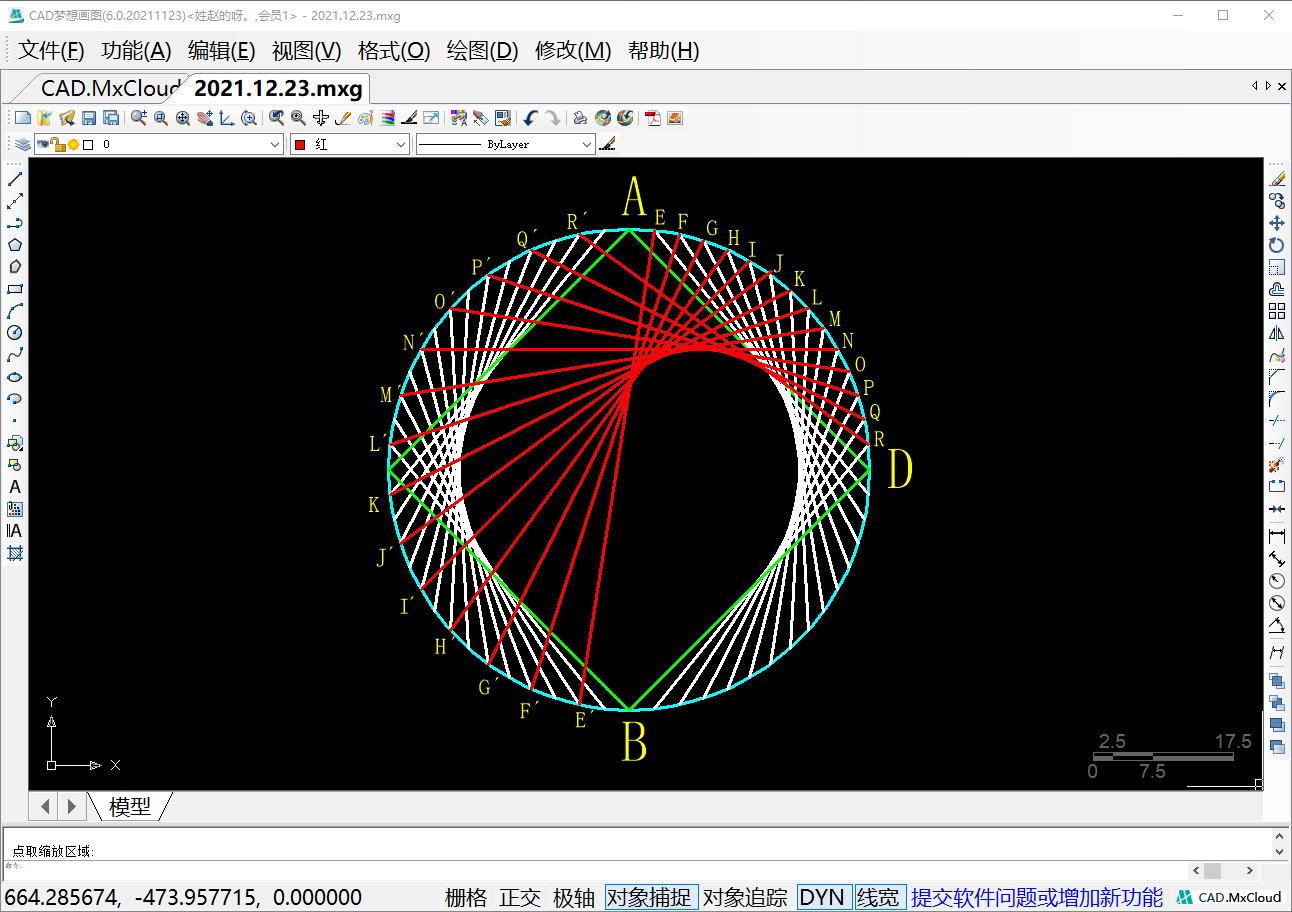1292x912 pixels.
Task: Select the Hatch fill tool
Action: point(15,553)
